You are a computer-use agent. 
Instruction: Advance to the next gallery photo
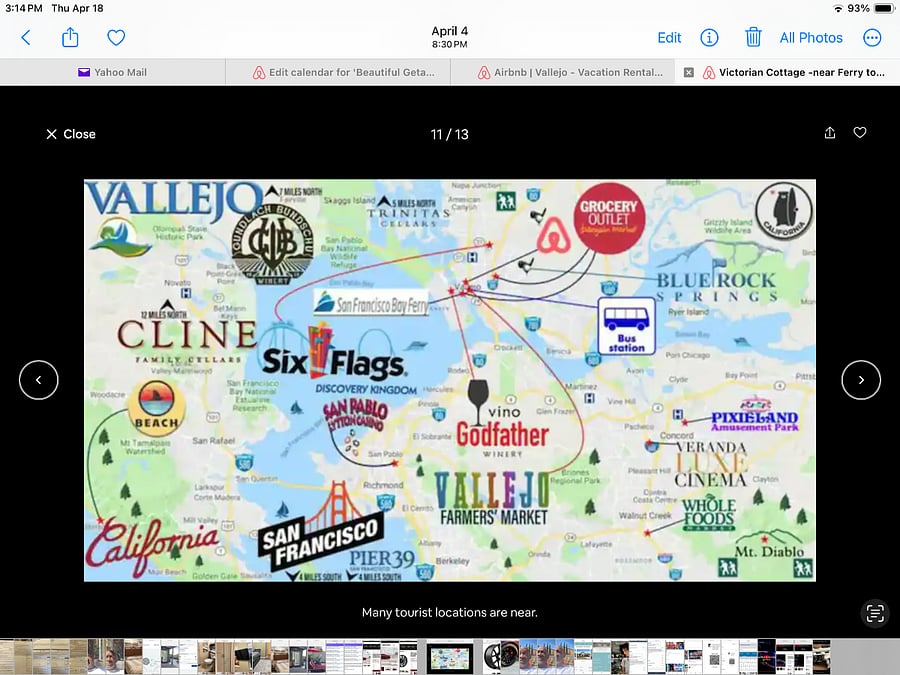click(x=861, y=380)
